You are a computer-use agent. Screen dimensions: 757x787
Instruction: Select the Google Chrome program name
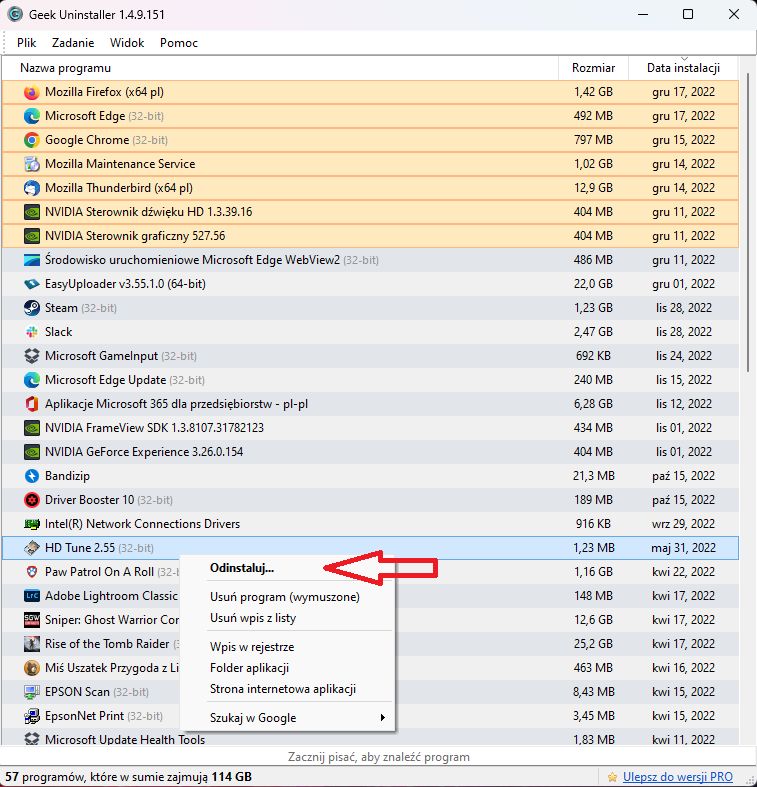[87, 140]
